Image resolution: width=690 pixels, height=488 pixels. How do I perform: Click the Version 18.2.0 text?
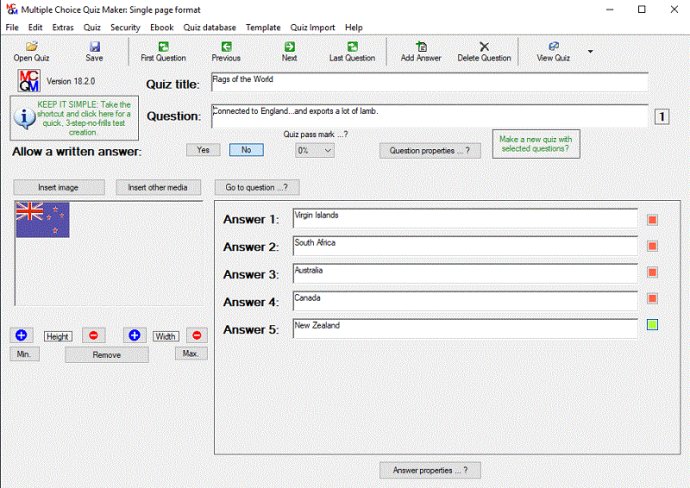[71, 81]
